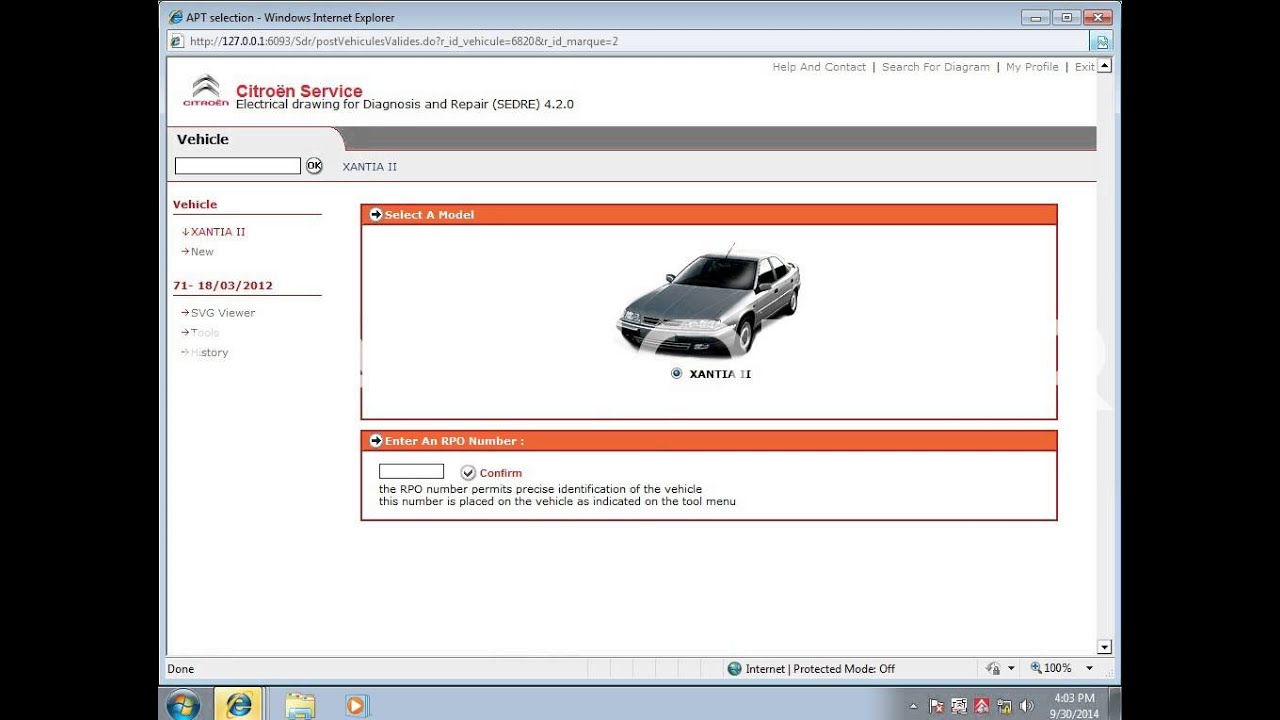
Task: Open Windows Media Player from taskbar
Action: [356, 705]
